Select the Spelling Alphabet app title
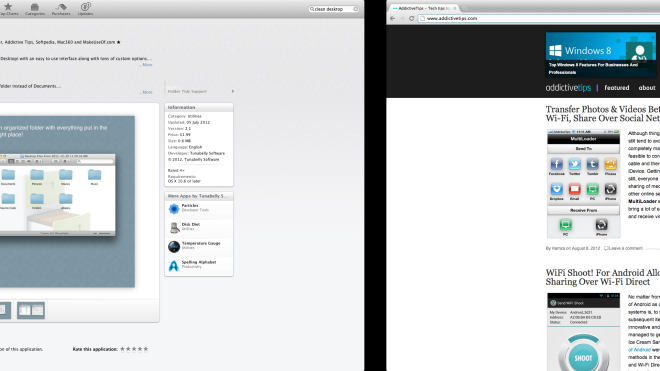Screen dimensions: 660x371 pos(199,262)
